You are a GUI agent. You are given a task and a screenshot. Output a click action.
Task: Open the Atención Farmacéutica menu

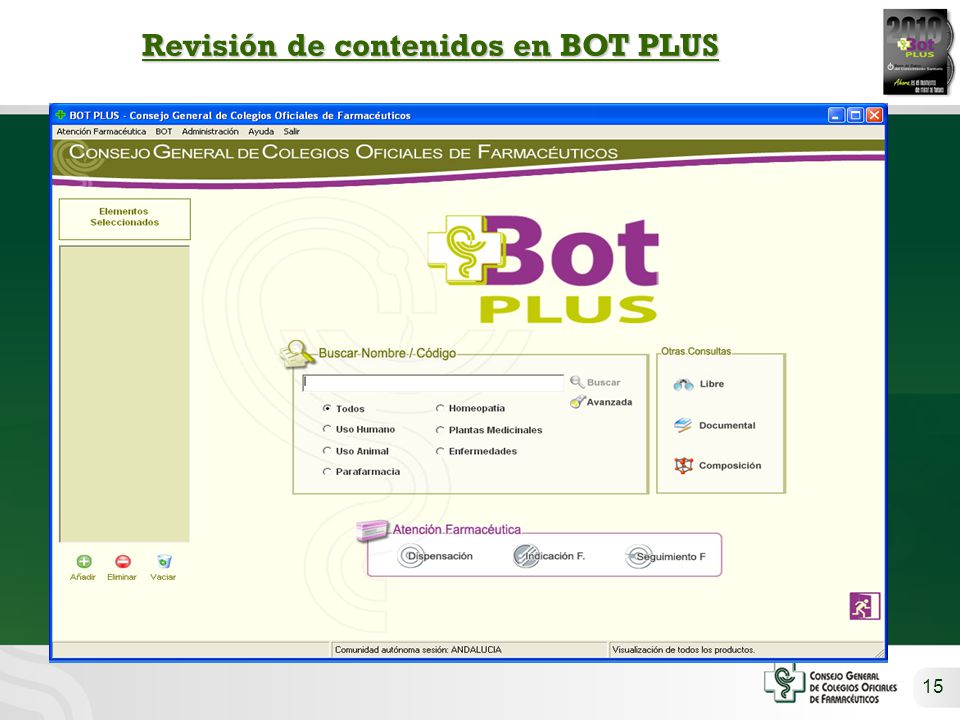click(x=101, y=132)
